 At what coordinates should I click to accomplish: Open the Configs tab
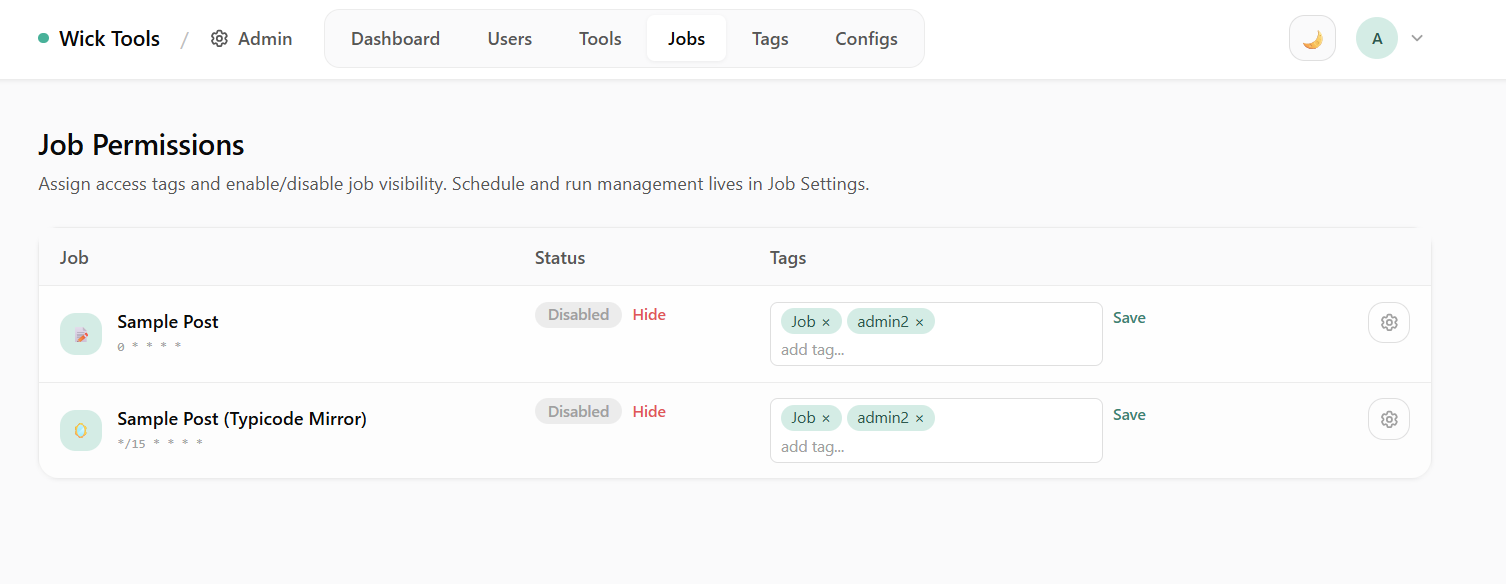click(x=866, y=39)
